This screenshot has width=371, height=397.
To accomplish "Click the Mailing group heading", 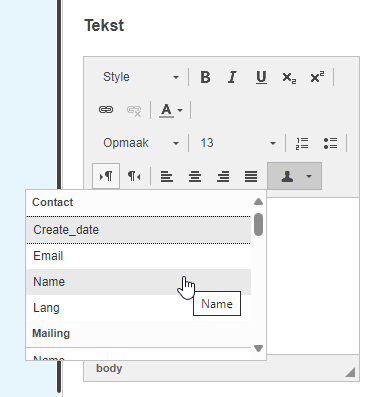I will pyautogui.click(x=51, y=333).
